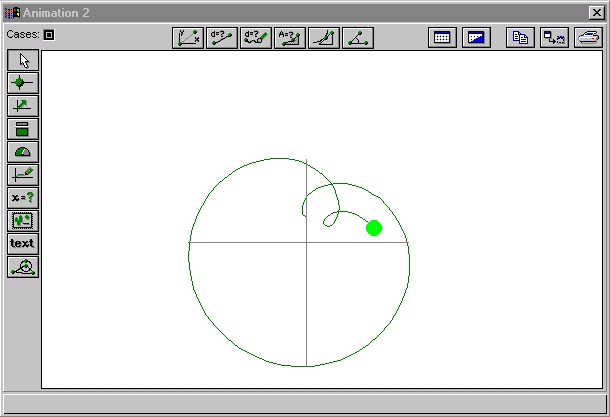Select the arrow pointer tool
The image size is (610, 417).
[23, 60]
